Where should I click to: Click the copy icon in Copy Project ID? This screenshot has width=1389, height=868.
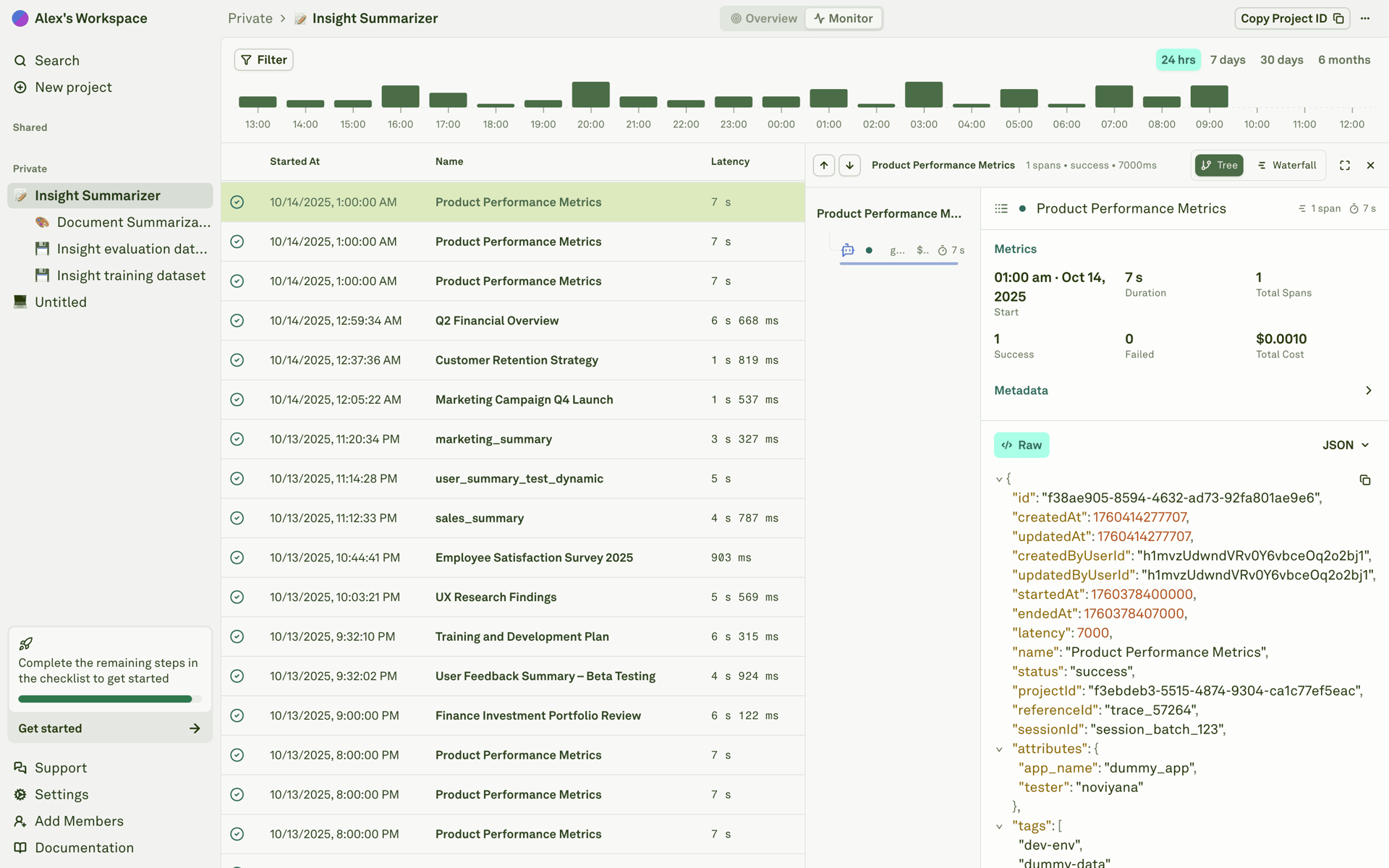[x=1338, y=19]
